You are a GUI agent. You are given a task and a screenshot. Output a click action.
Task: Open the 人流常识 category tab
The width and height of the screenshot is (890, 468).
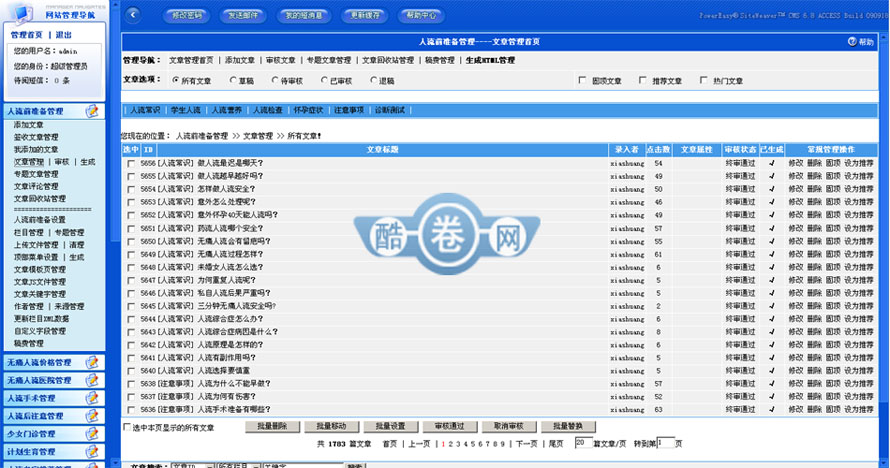tap(145, 110)
